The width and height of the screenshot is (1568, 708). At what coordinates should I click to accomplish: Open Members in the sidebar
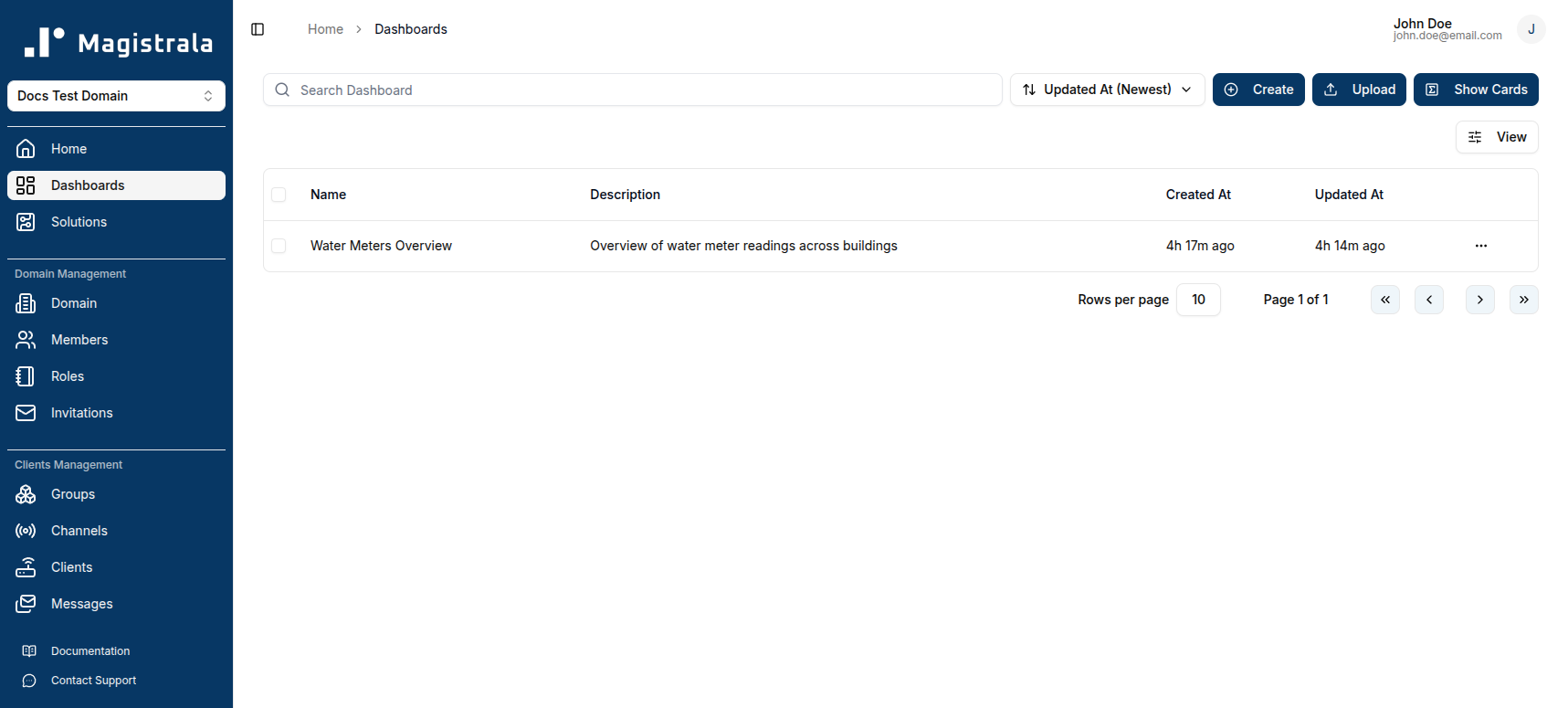[116, 340]
